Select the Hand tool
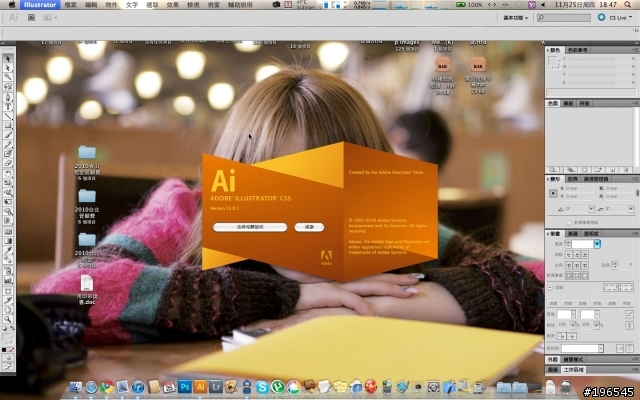 point(8,310)
